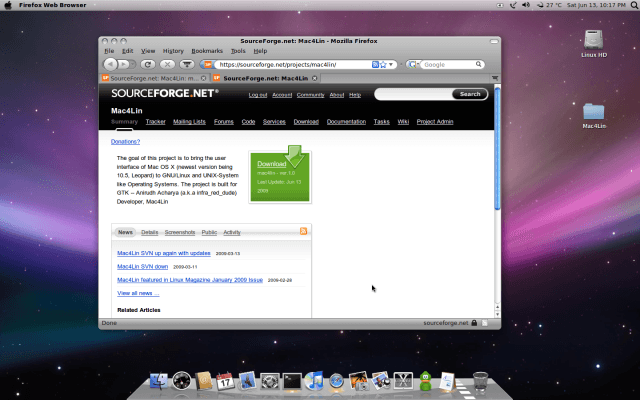Switch to the first SourceForge.net: Mac4Lin: m... tab

(x=155, y=78)
